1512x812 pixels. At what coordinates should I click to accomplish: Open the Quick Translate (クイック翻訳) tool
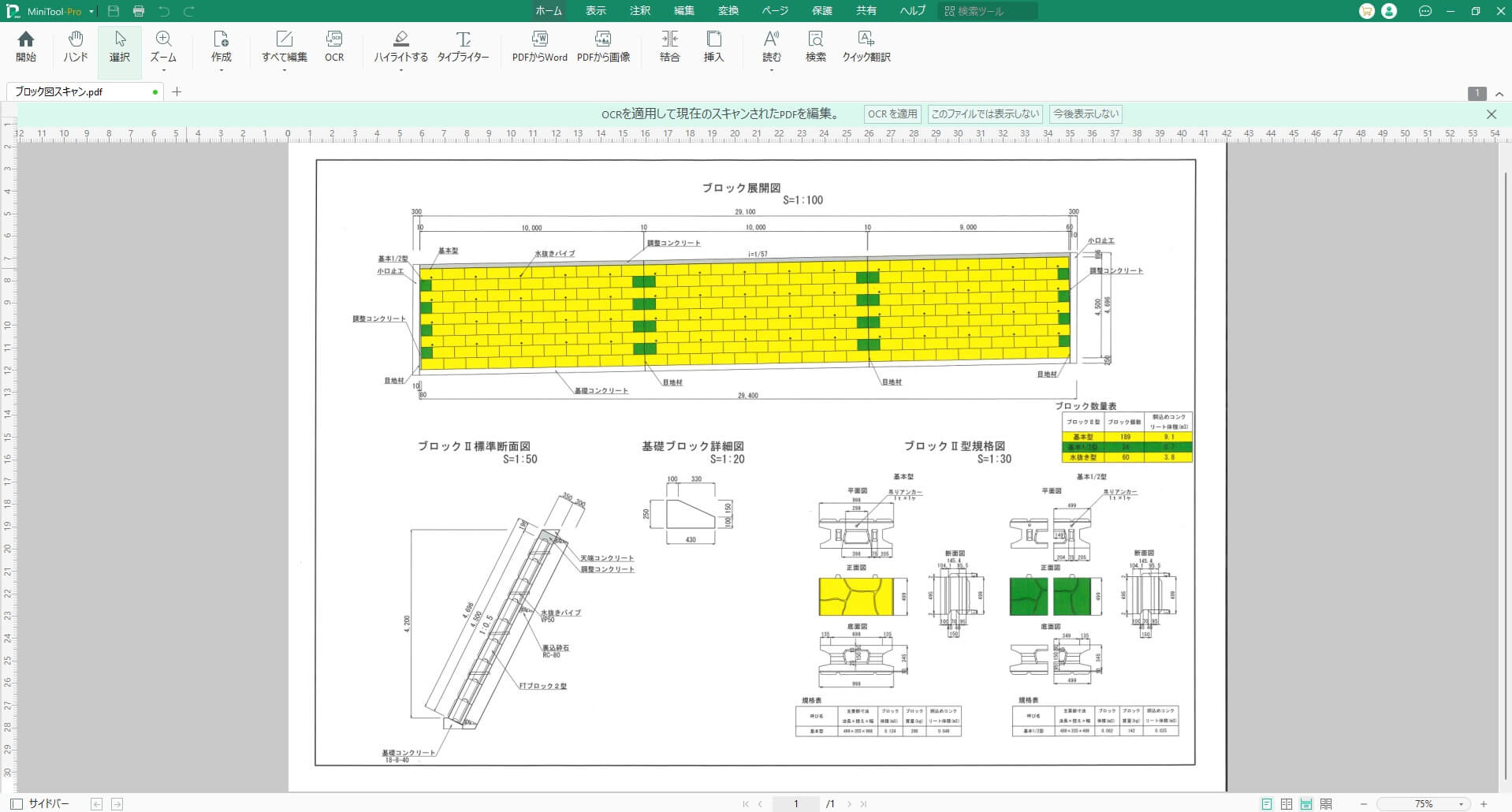866,47
